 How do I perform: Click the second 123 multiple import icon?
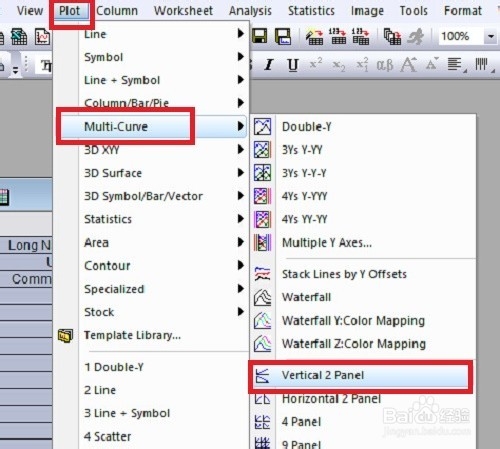coord(361,37)
